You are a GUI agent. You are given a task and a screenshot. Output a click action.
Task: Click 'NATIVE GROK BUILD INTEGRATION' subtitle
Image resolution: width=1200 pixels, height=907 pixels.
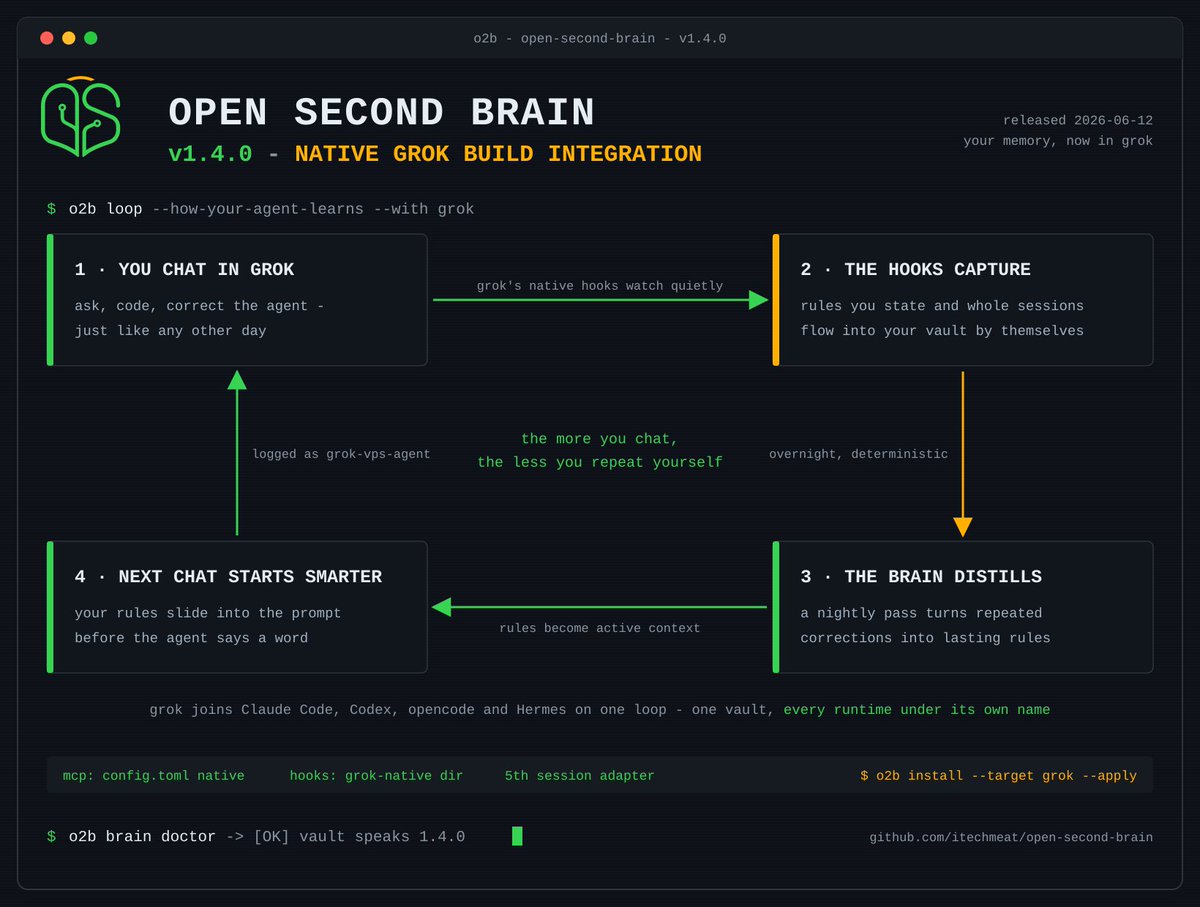(x=498, y=154)
